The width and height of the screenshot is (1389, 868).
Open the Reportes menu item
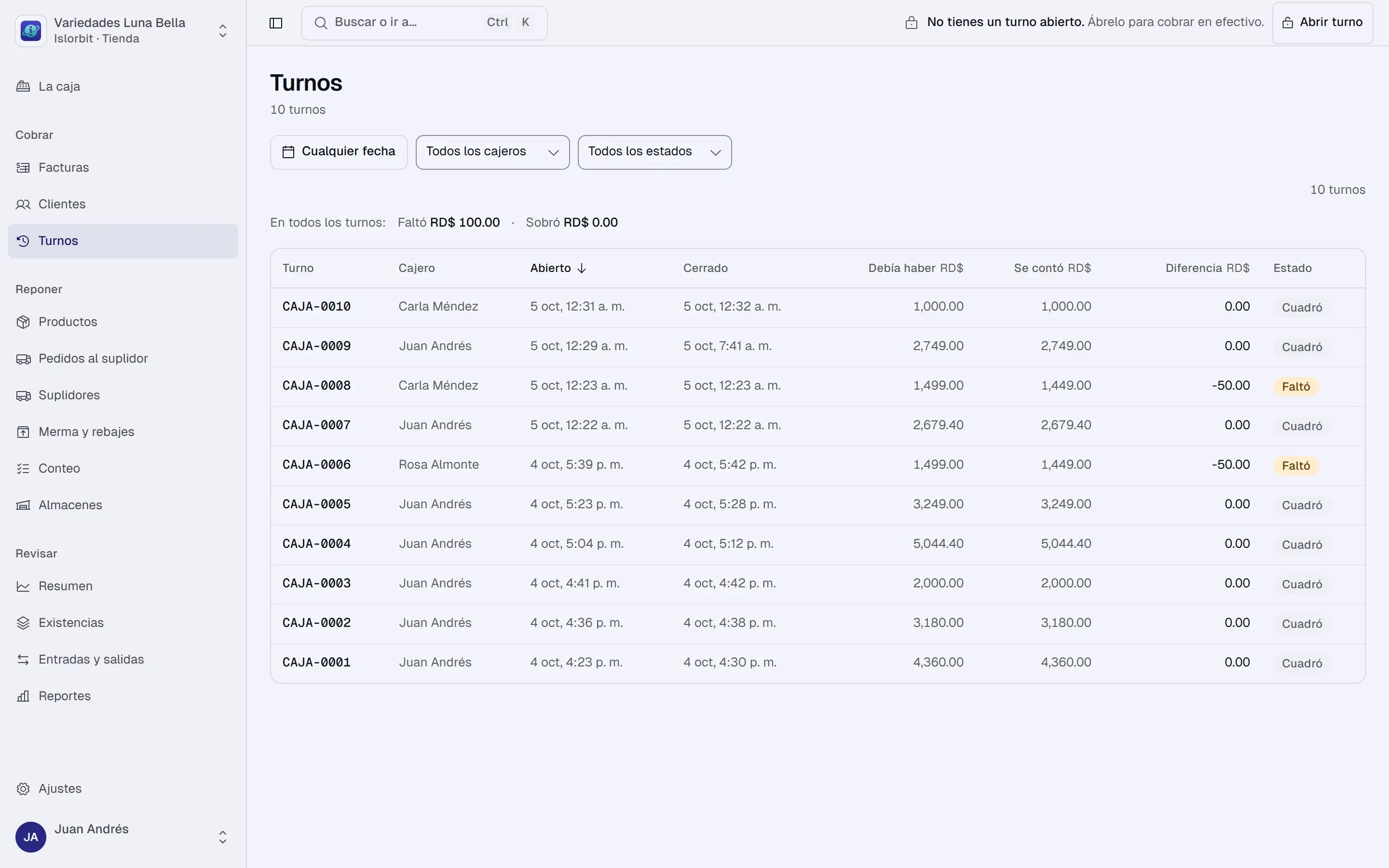123,696
